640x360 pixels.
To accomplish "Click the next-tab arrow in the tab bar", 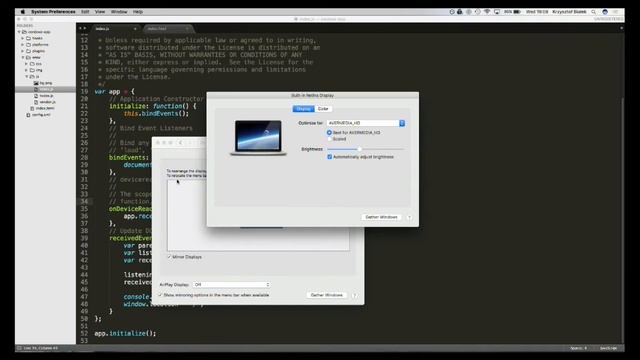I will coord(84,28).
